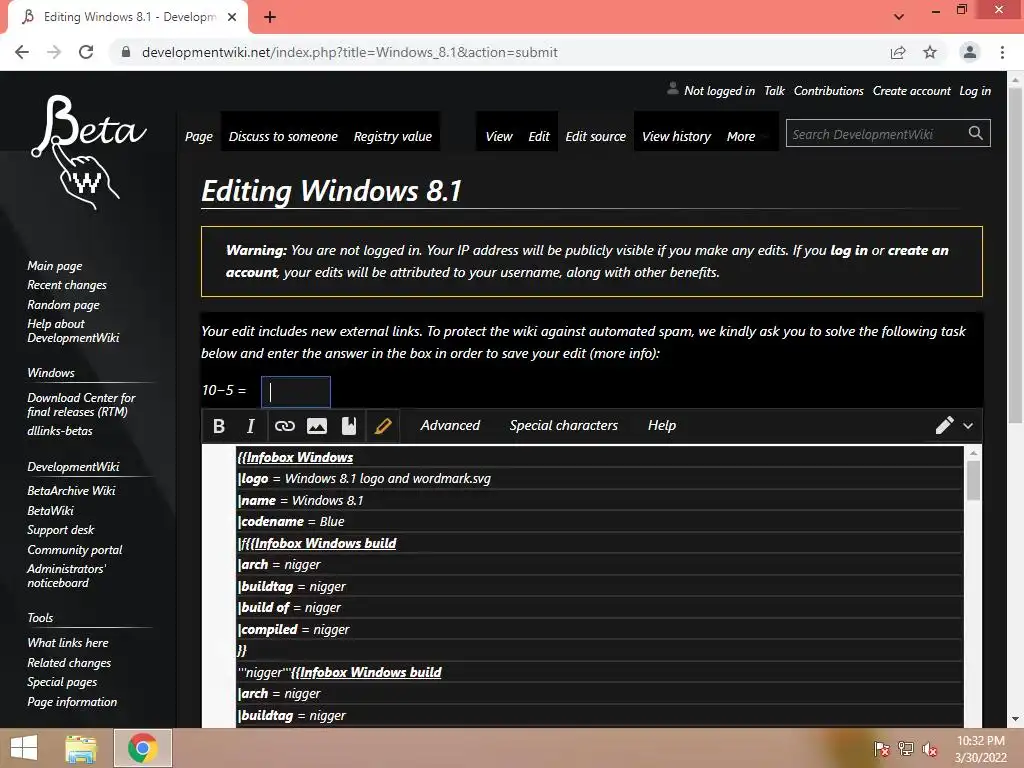Open the tab search chevron dropdown

899,17
